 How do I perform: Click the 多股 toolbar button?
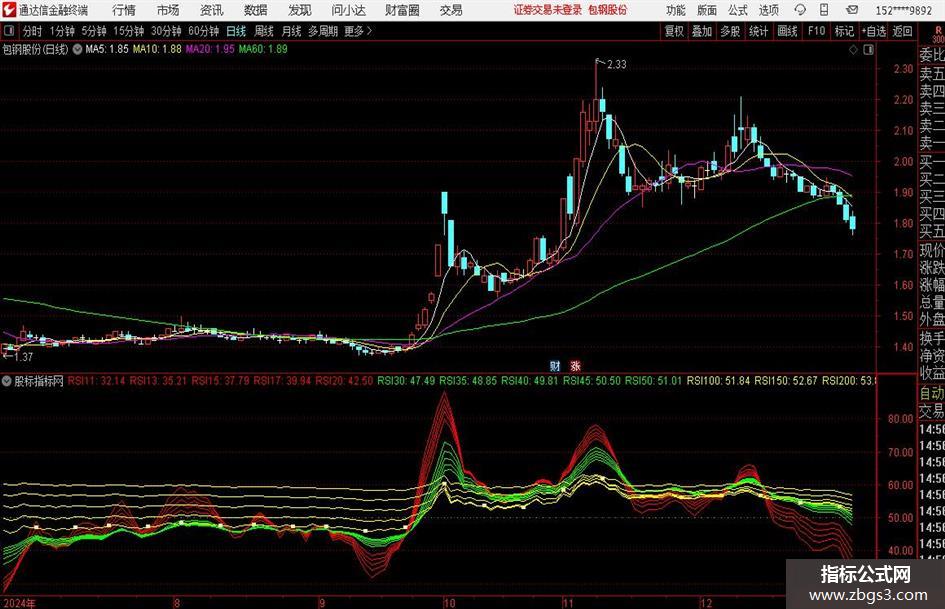[730, 31]
